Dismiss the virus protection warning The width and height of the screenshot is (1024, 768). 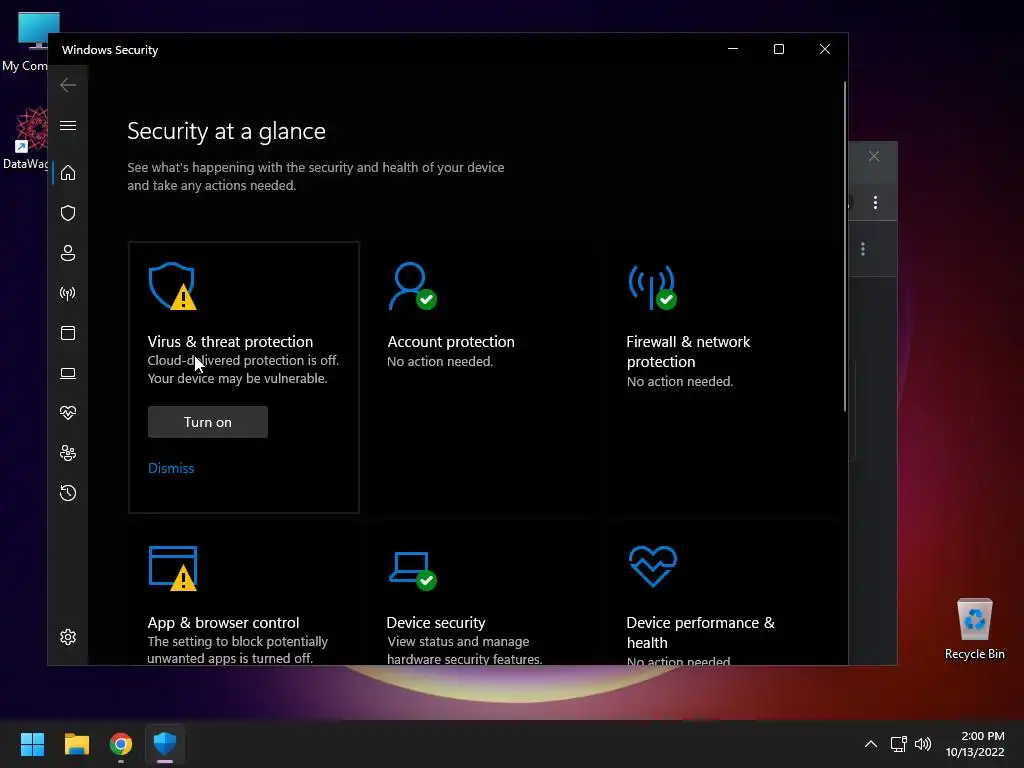tap(171, 468)
